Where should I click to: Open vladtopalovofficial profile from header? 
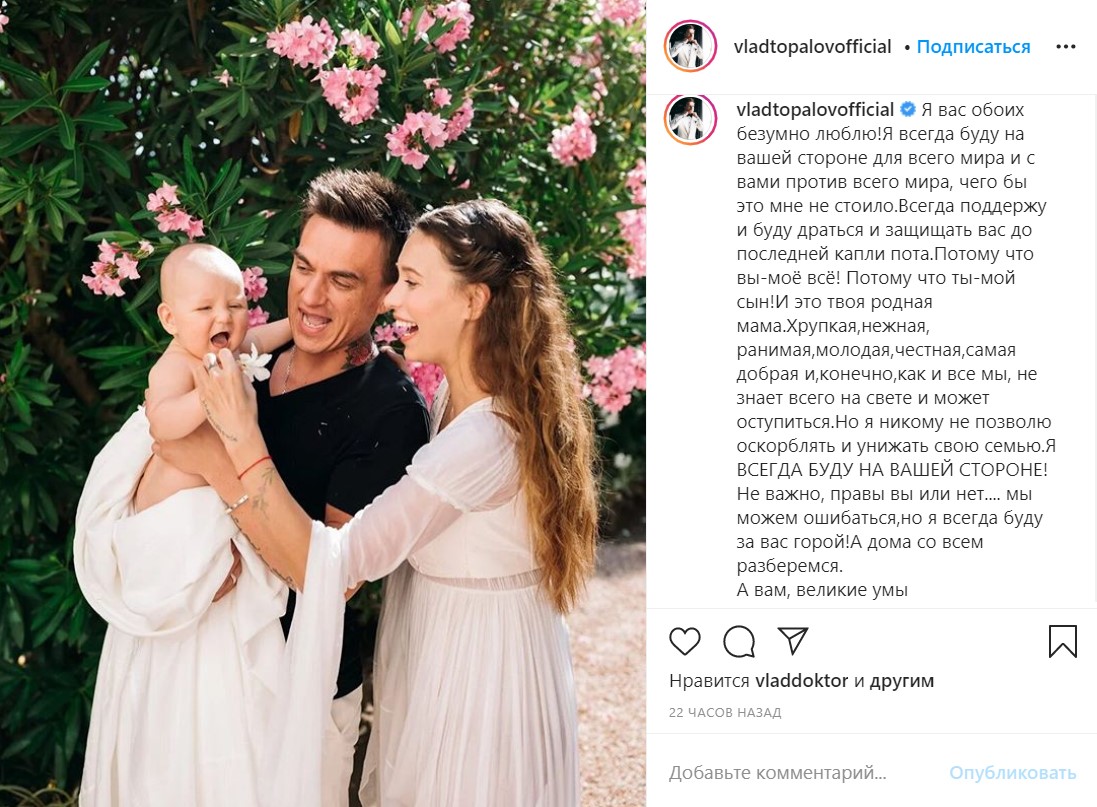[x=812, y=47]
